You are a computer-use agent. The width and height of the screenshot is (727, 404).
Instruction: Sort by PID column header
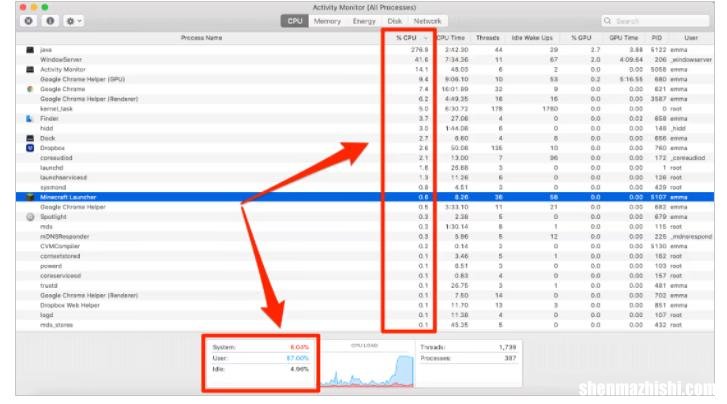[657, 38]
